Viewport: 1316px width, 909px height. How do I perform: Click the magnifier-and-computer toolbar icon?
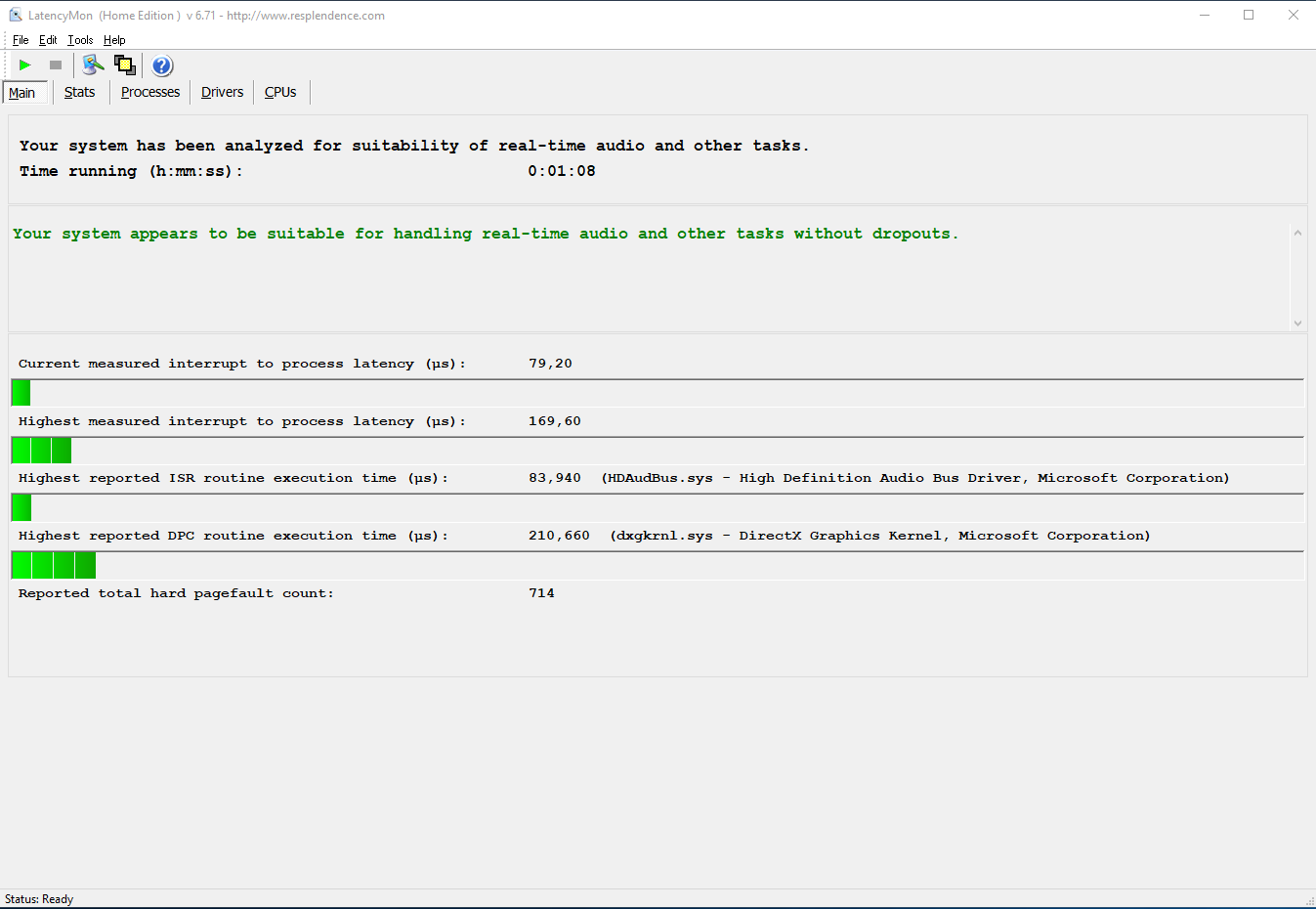coord(93,65)
